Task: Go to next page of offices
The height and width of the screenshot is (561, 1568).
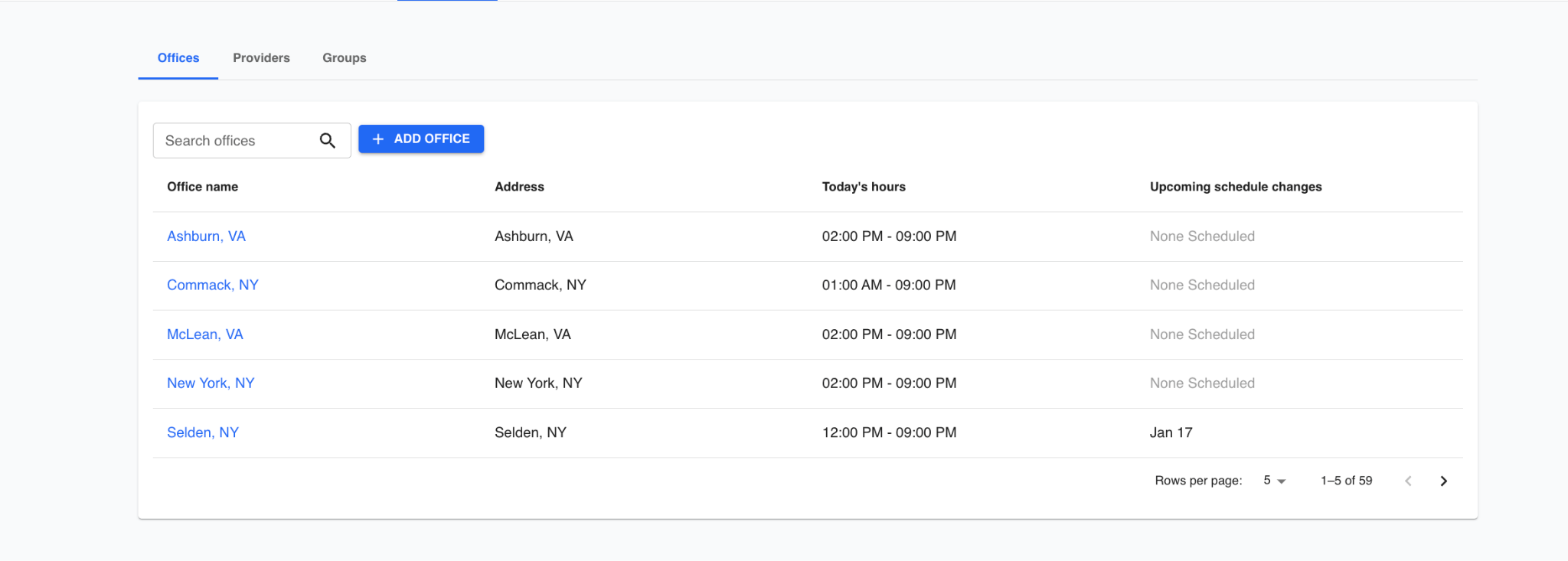Action: coord(1443,481)
